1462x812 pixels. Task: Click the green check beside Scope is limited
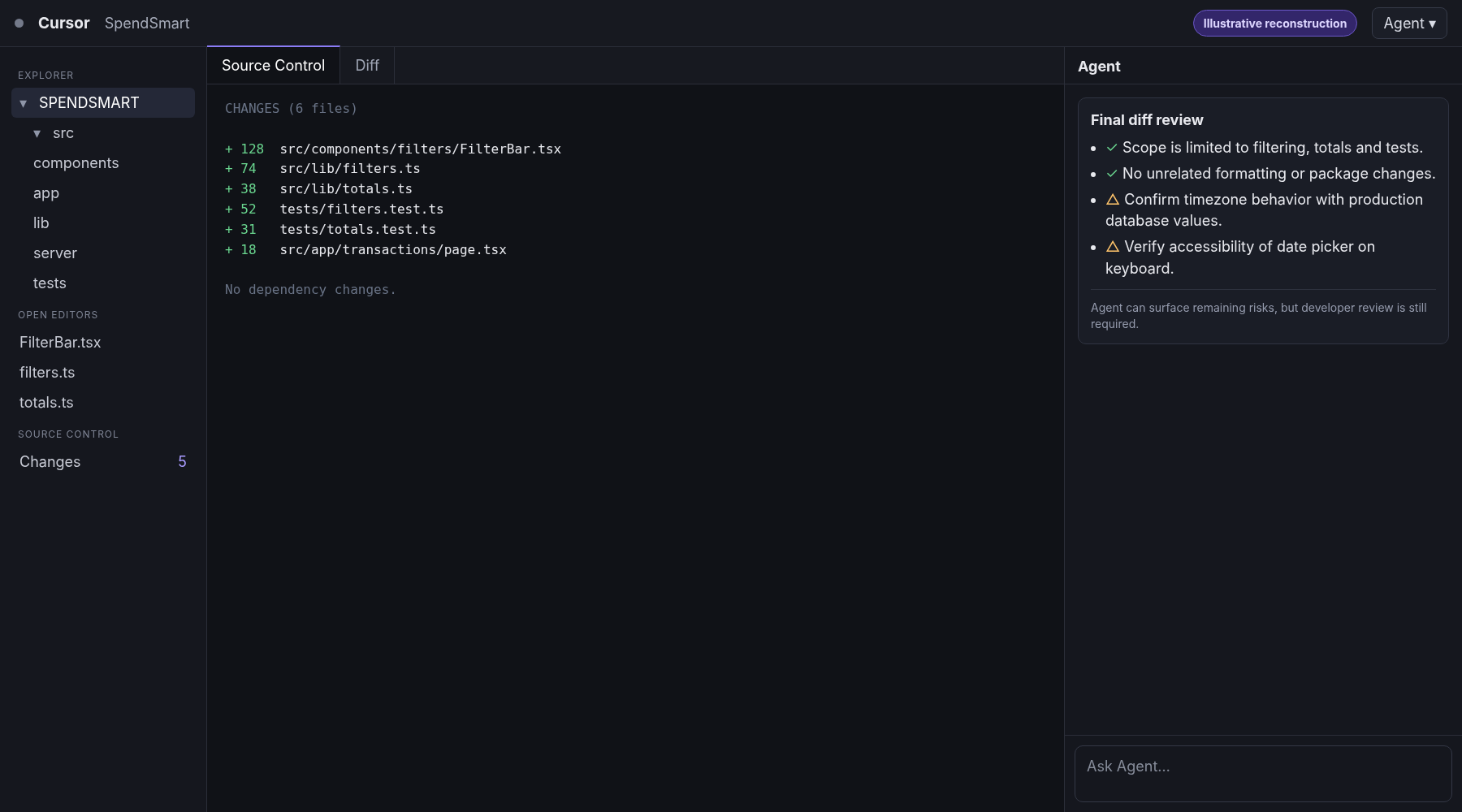[1112, 148]
